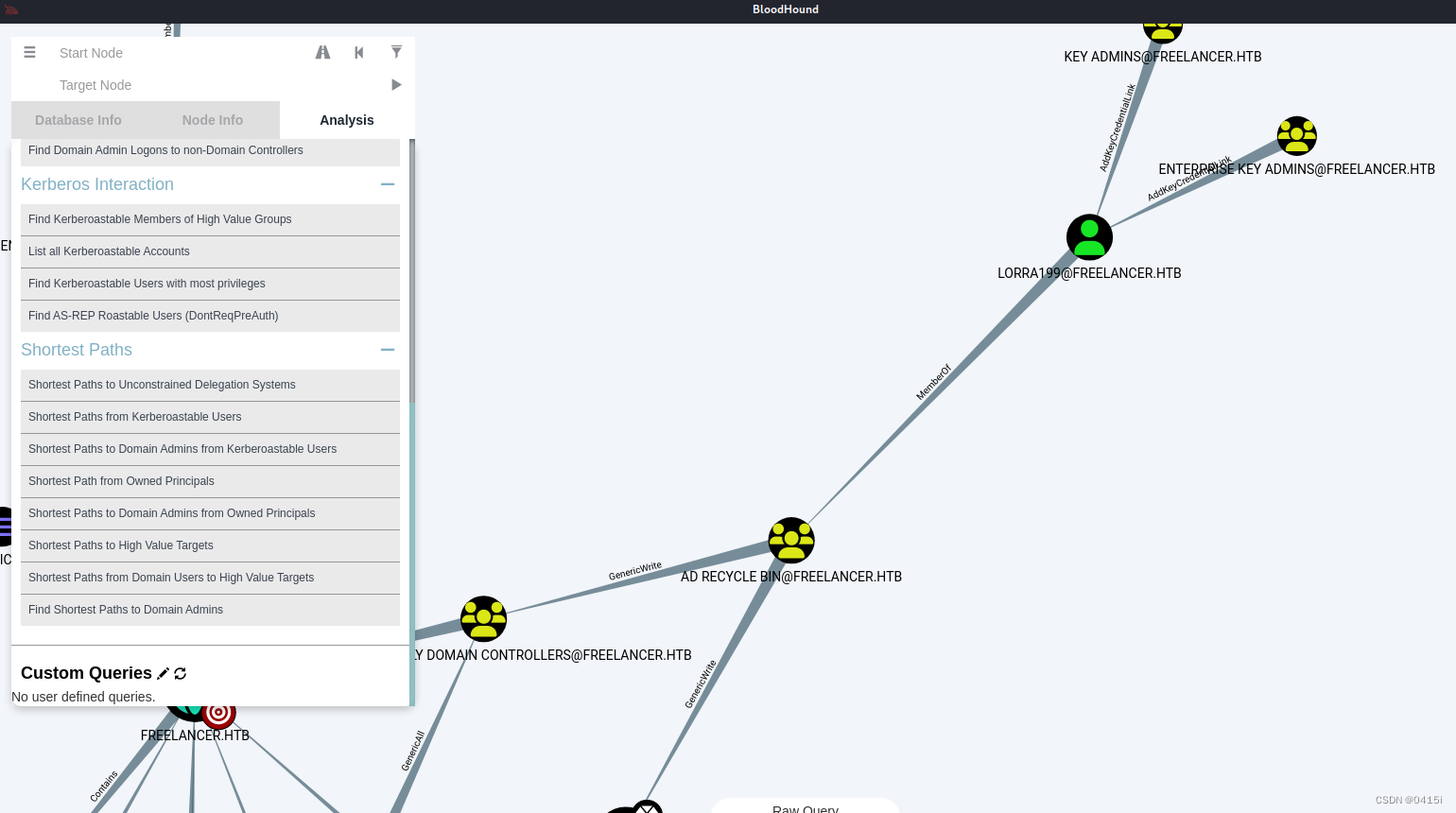This screenshot has width=1456, height=813.
Task: Select the AD Recycle Bin group node
Action: pos(791,541)
